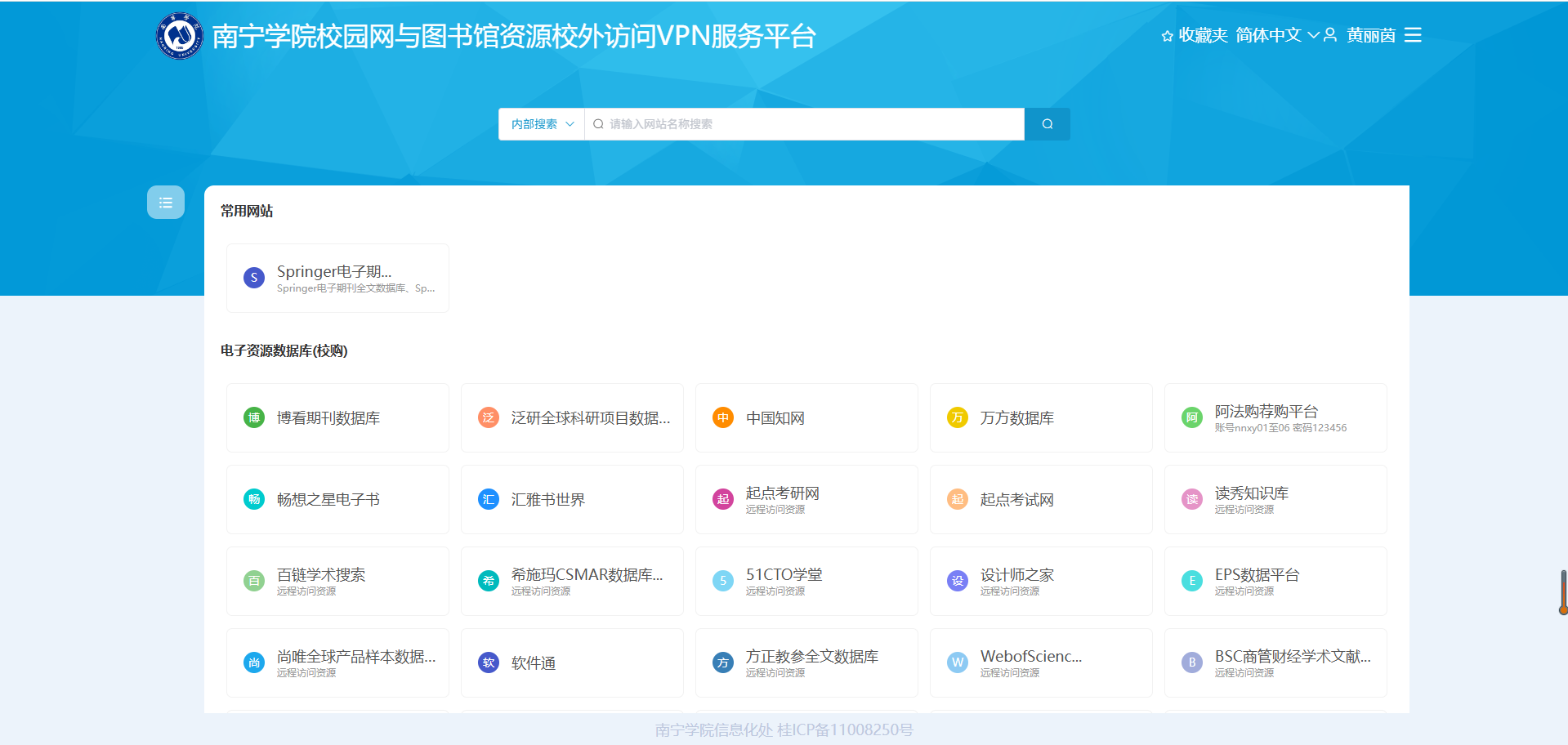Click the 设计师之家 purple icon
The image size is (1568, 745).
point(958,581)
